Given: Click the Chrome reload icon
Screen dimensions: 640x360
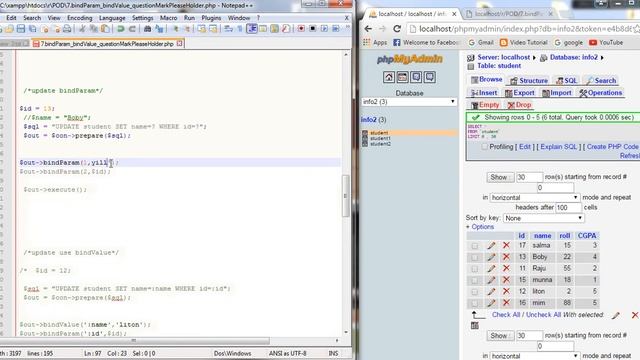Looking at the screenshot, I should pos(397,29).
